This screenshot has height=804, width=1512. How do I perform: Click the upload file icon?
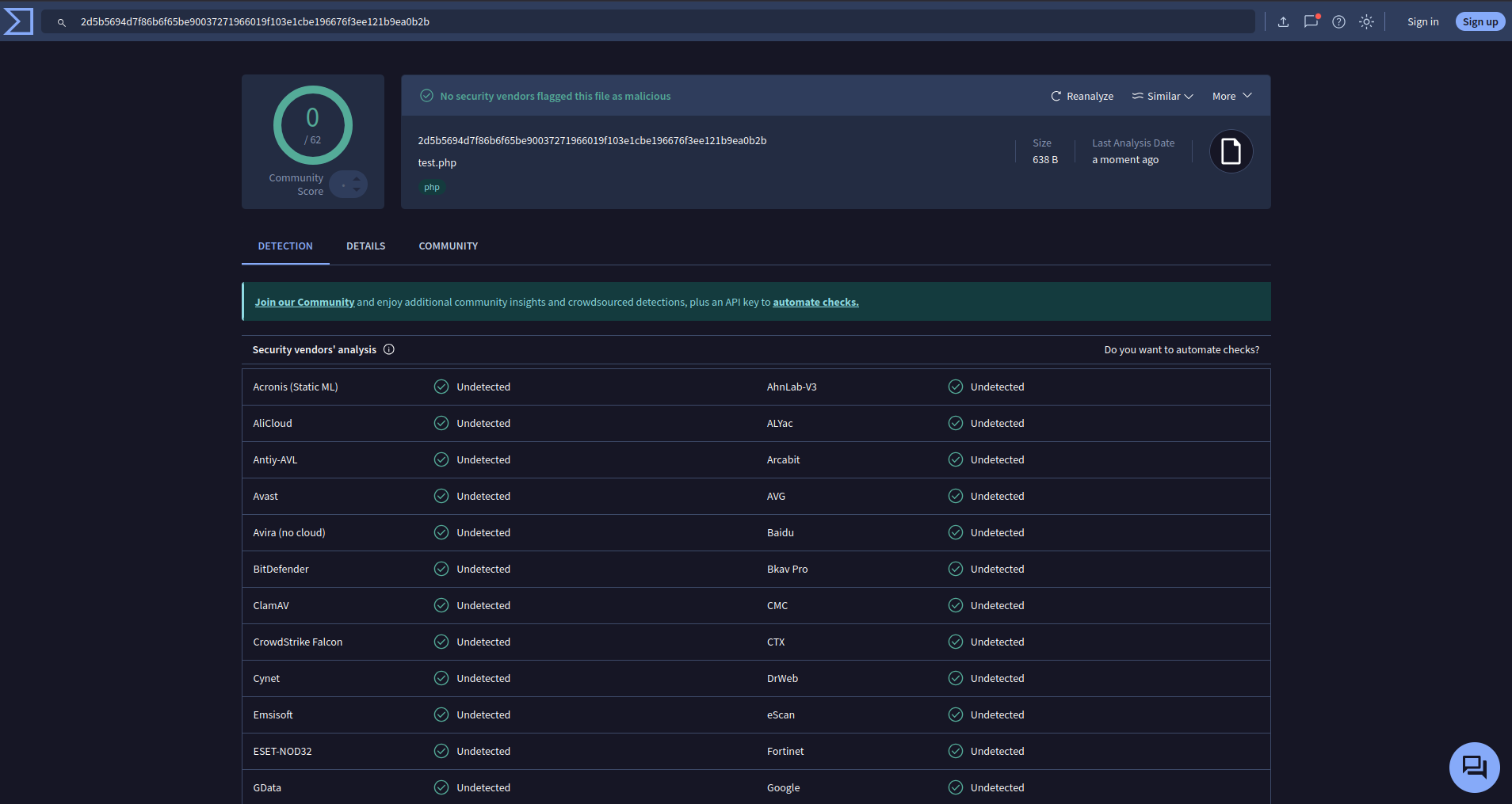[x=1283, y=22]
